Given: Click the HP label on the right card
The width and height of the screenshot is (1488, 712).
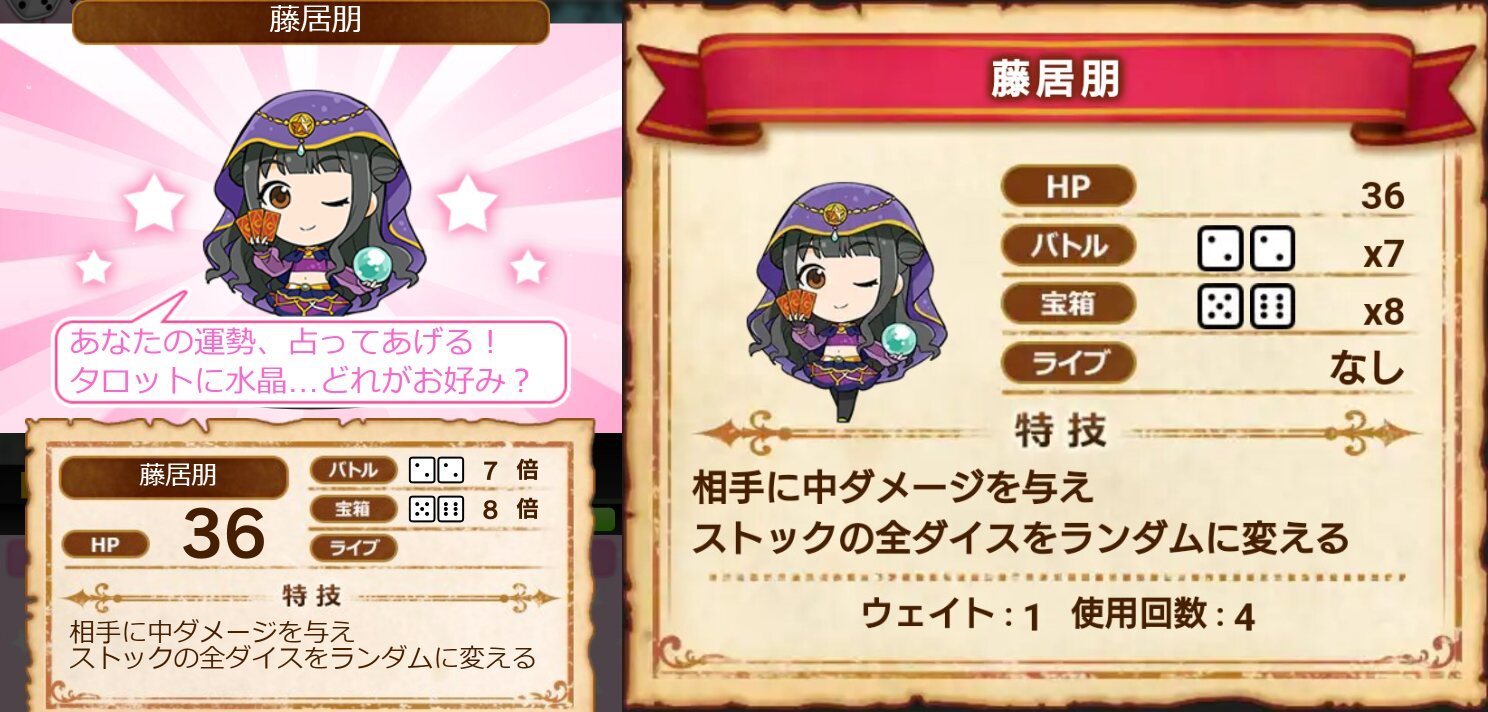Looking at the screenshot, I should coord(1069,186).
